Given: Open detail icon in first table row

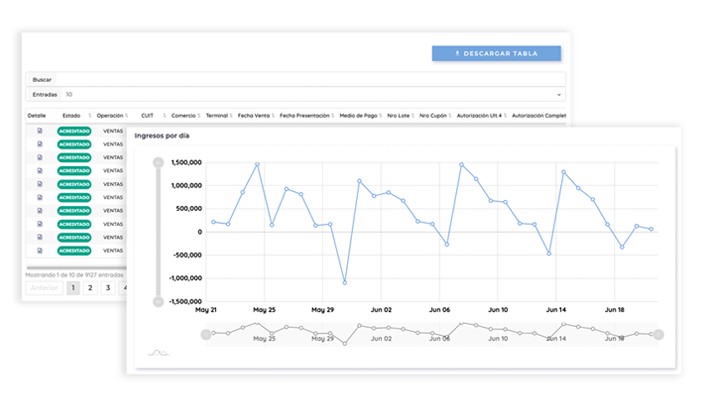Looking at the screenshot, I should (40, 131).
